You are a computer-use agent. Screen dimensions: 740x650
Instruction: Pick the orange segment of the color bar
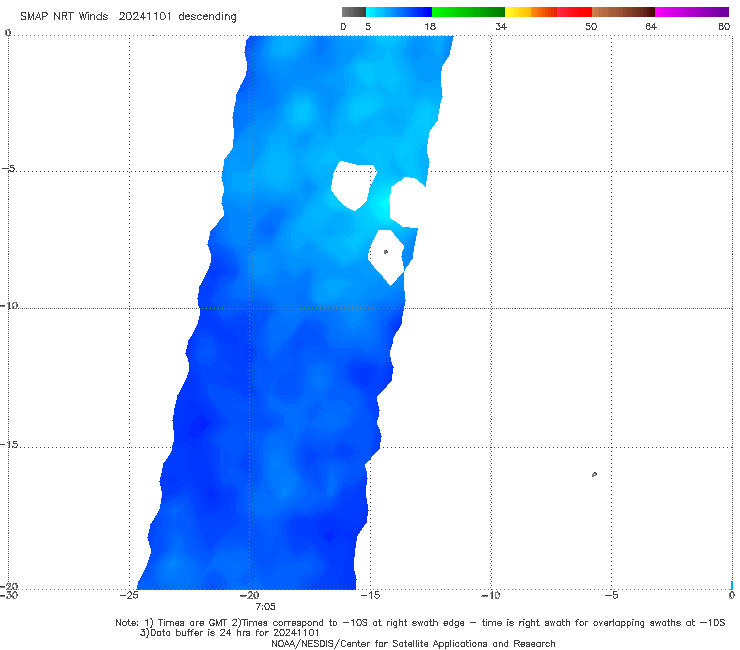(x=544, y=12)
